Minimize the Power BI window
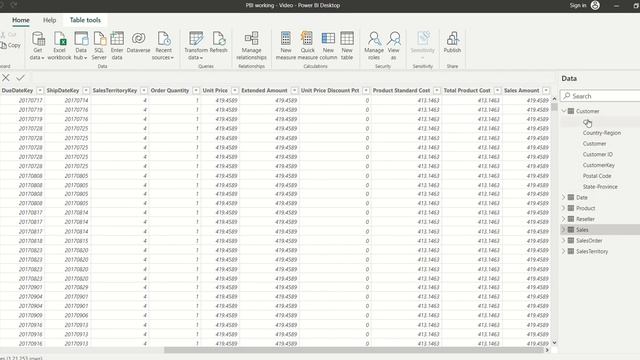 (x=616, y=5)
